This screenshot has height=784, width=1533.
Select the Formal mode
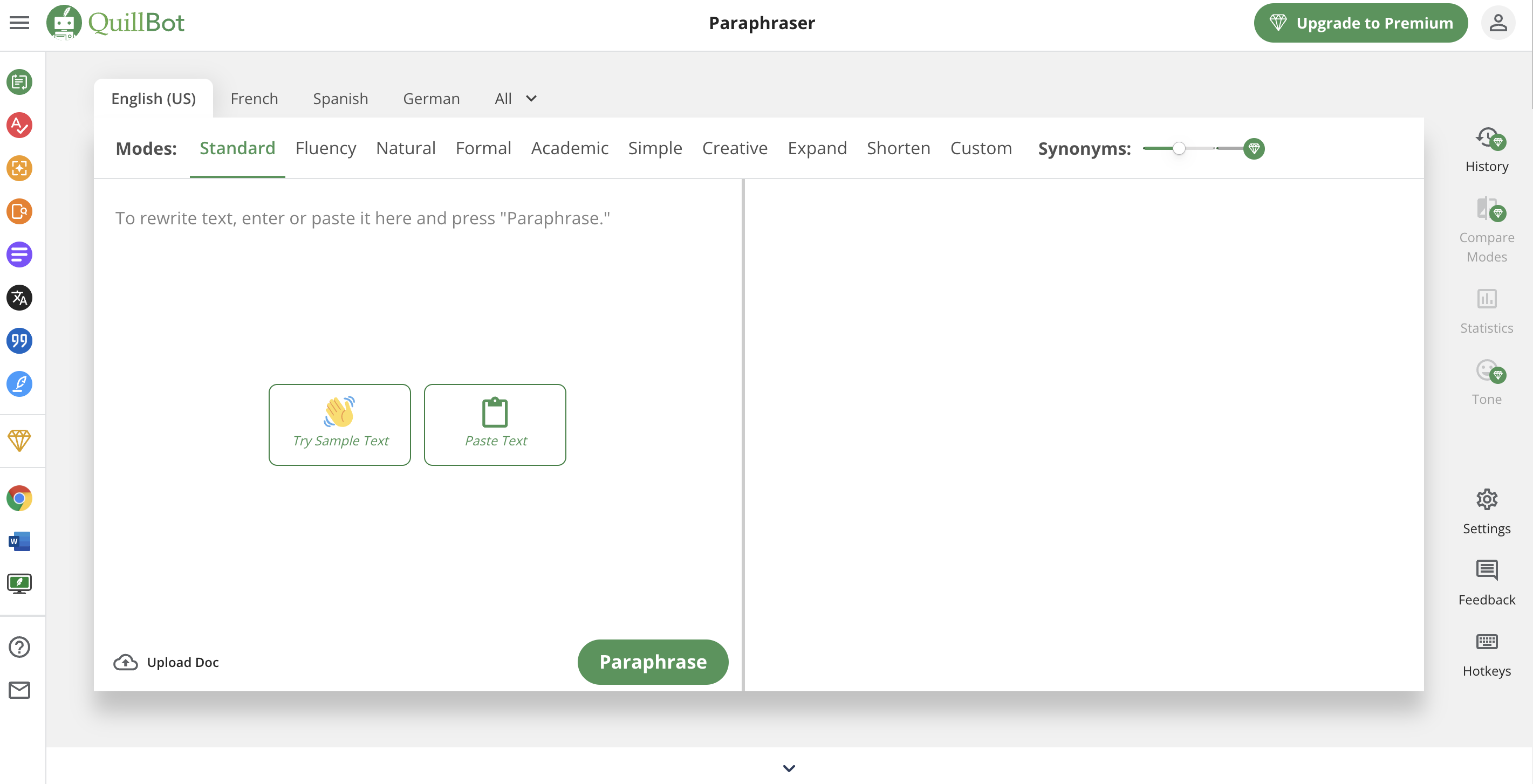coord(483,148)
